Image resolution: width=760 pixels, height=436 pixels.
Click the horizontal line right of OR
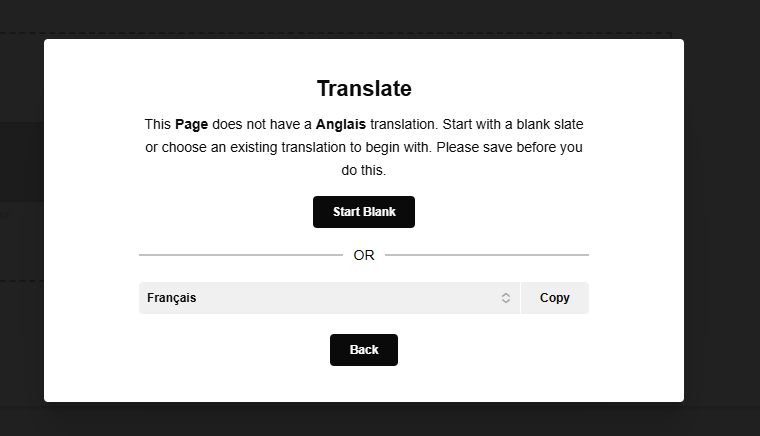pos(487,255)
